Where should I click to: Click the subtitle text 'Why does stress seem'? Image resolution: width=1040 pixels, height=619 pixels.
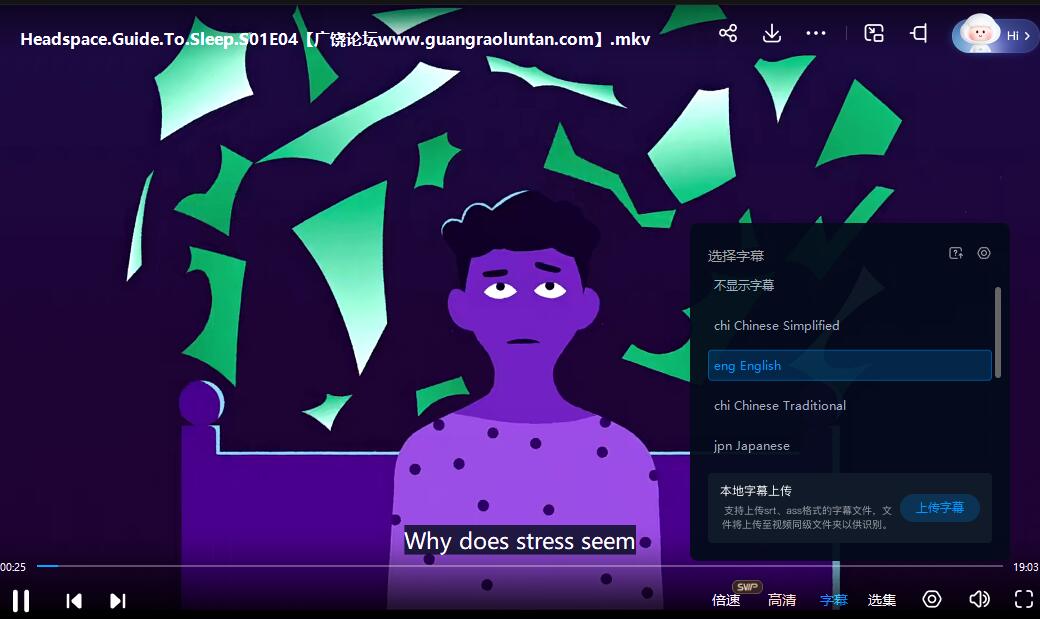520,541
